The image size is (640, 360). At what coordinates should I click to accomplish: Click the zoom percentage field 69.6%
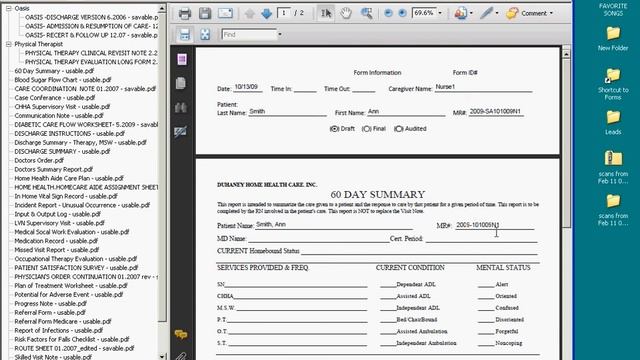(424, 13)
